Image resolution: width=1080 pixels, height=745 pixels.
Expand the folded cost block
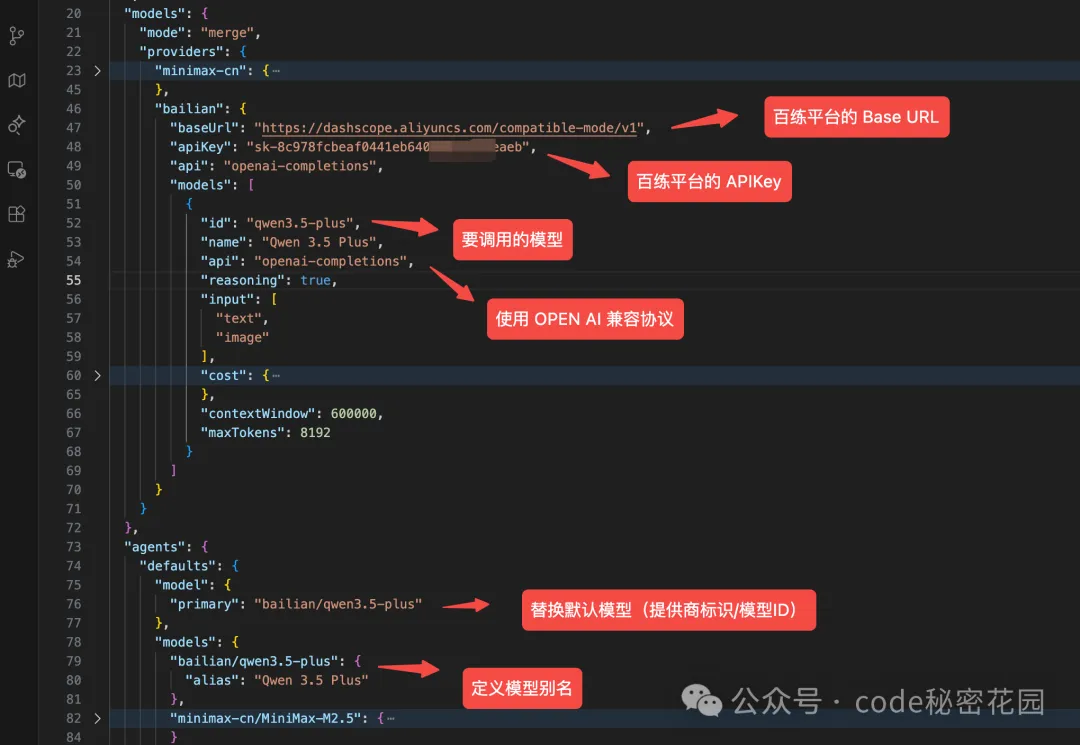point(97,376)
